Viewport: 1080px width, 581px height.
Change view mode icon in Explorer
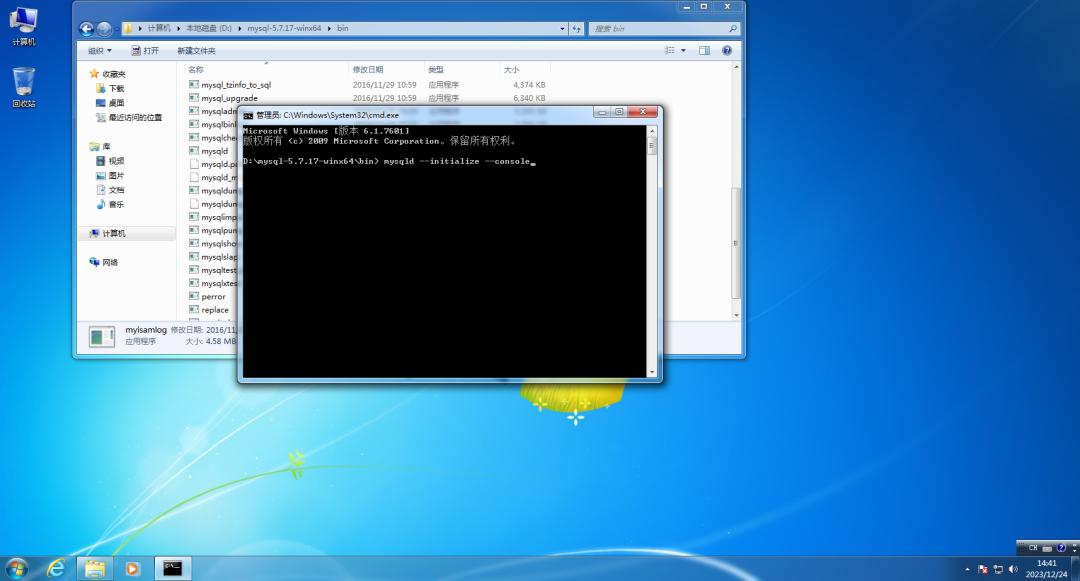[669, 50]
